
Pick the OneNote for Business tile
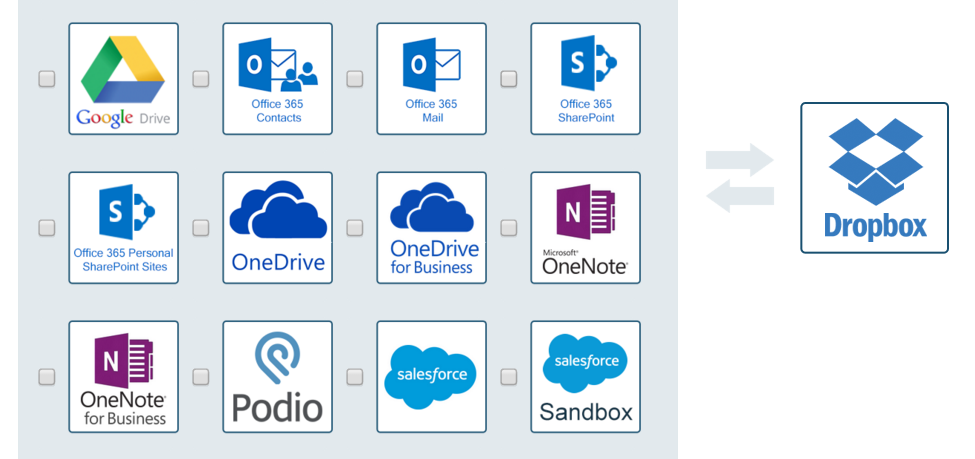(124, 377)
